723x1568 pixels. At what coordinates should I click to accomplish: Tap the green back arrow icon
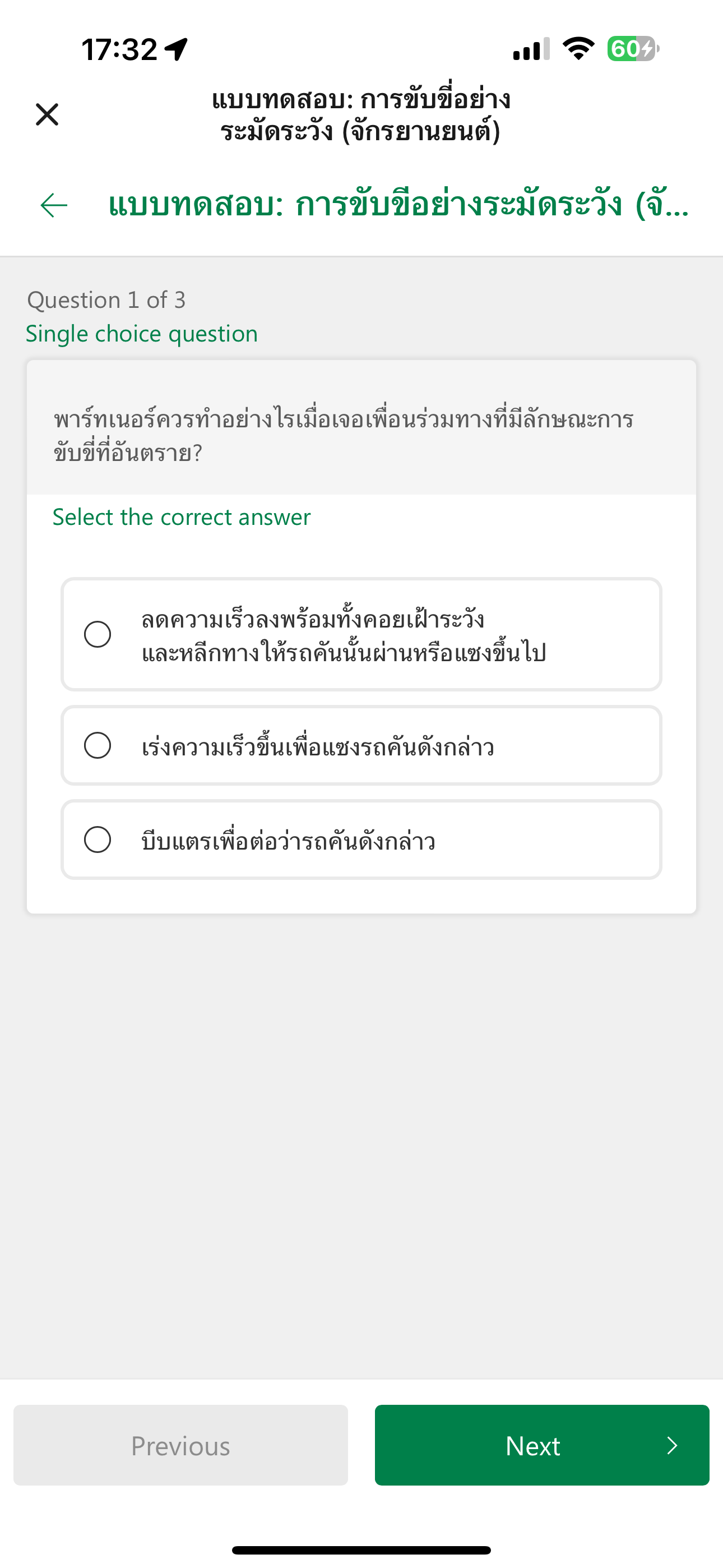[x=54, y=205]
